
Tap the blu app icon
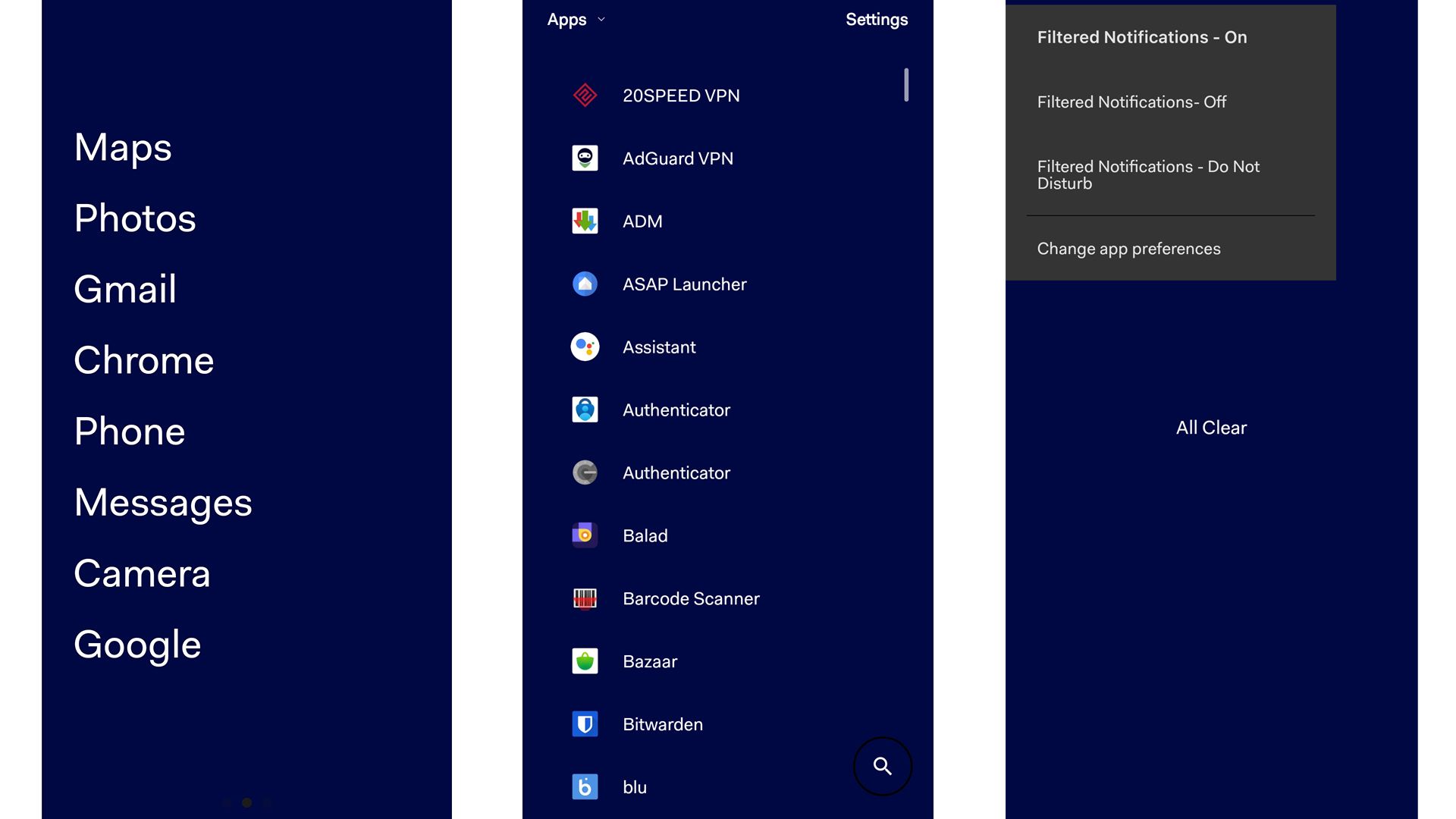tap(585, 787)
